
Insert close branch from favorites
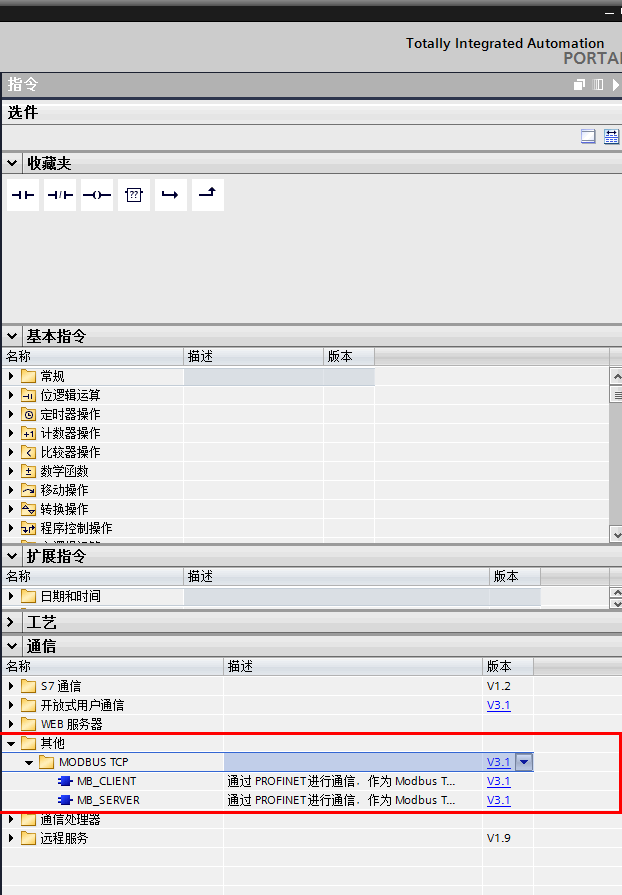tap(208, 195)
